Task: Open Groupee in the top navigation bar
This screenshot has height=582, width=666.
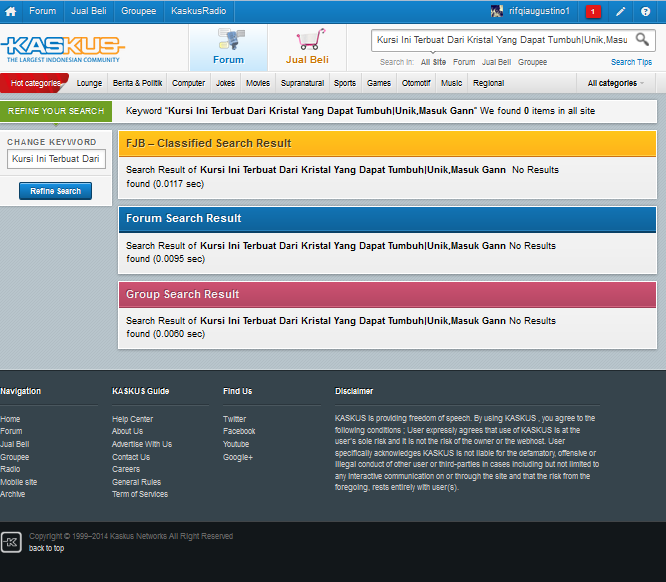Action: tap(138, 11)
